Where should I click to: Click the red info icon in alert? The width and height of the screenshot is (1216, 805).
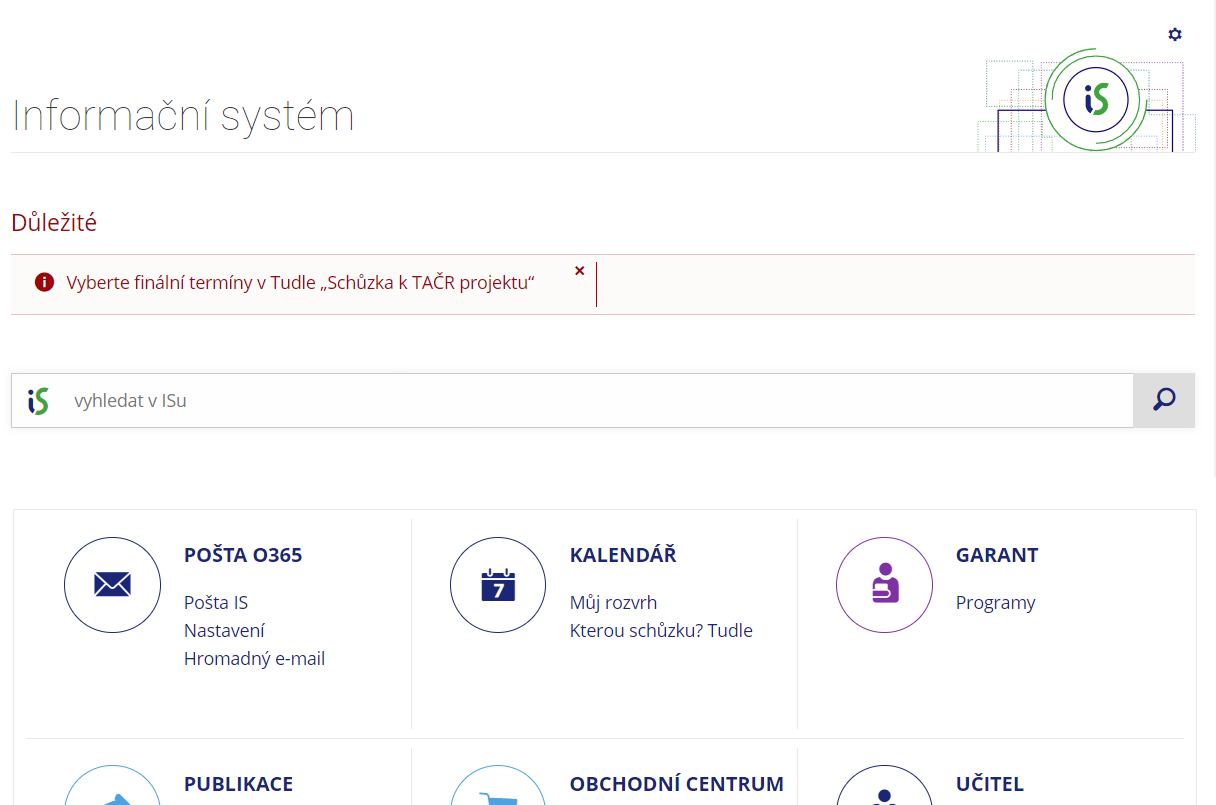click(44, 283)
